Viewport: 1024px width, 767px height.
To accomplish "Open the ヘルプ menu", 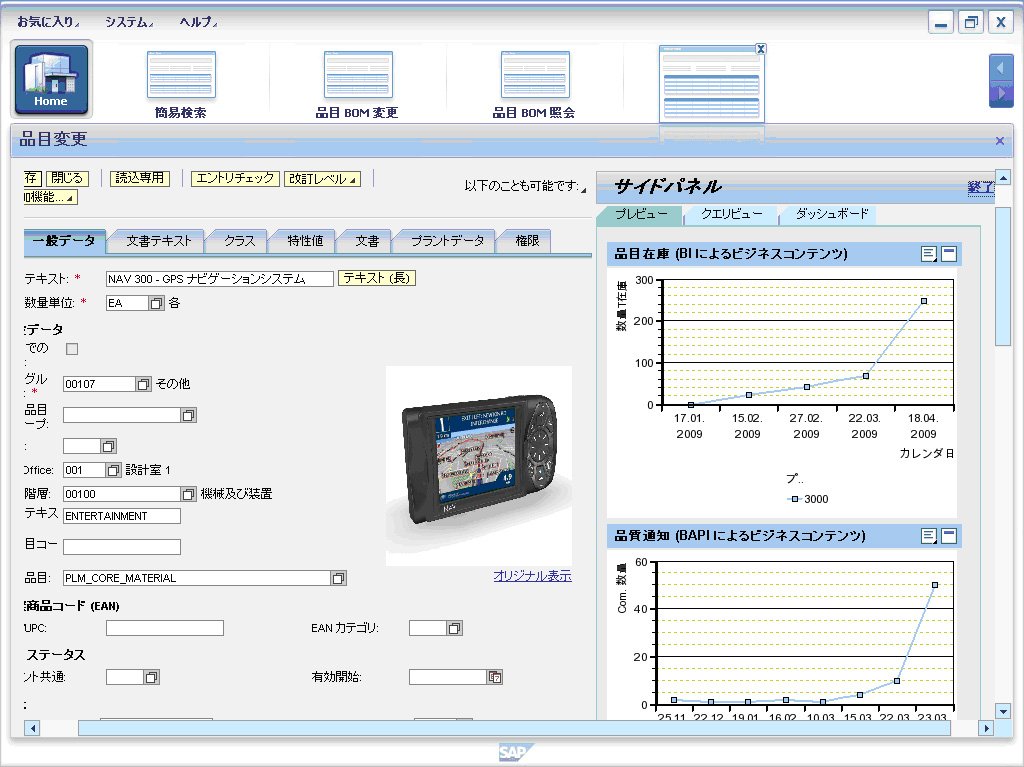I will tap(198, 22).
